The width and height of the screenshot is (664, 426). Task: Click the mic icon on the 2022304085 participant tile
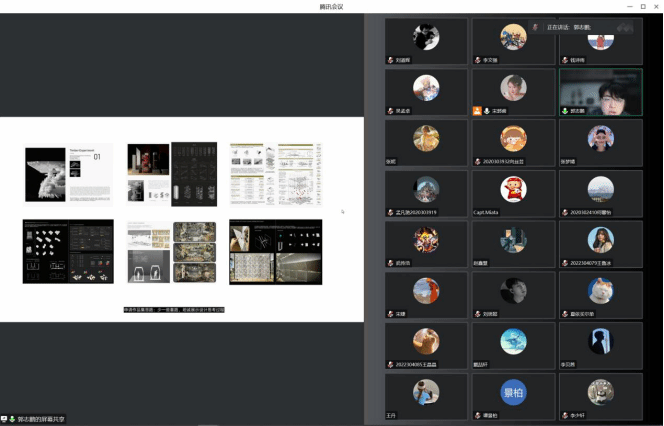(x=391, y=366)
